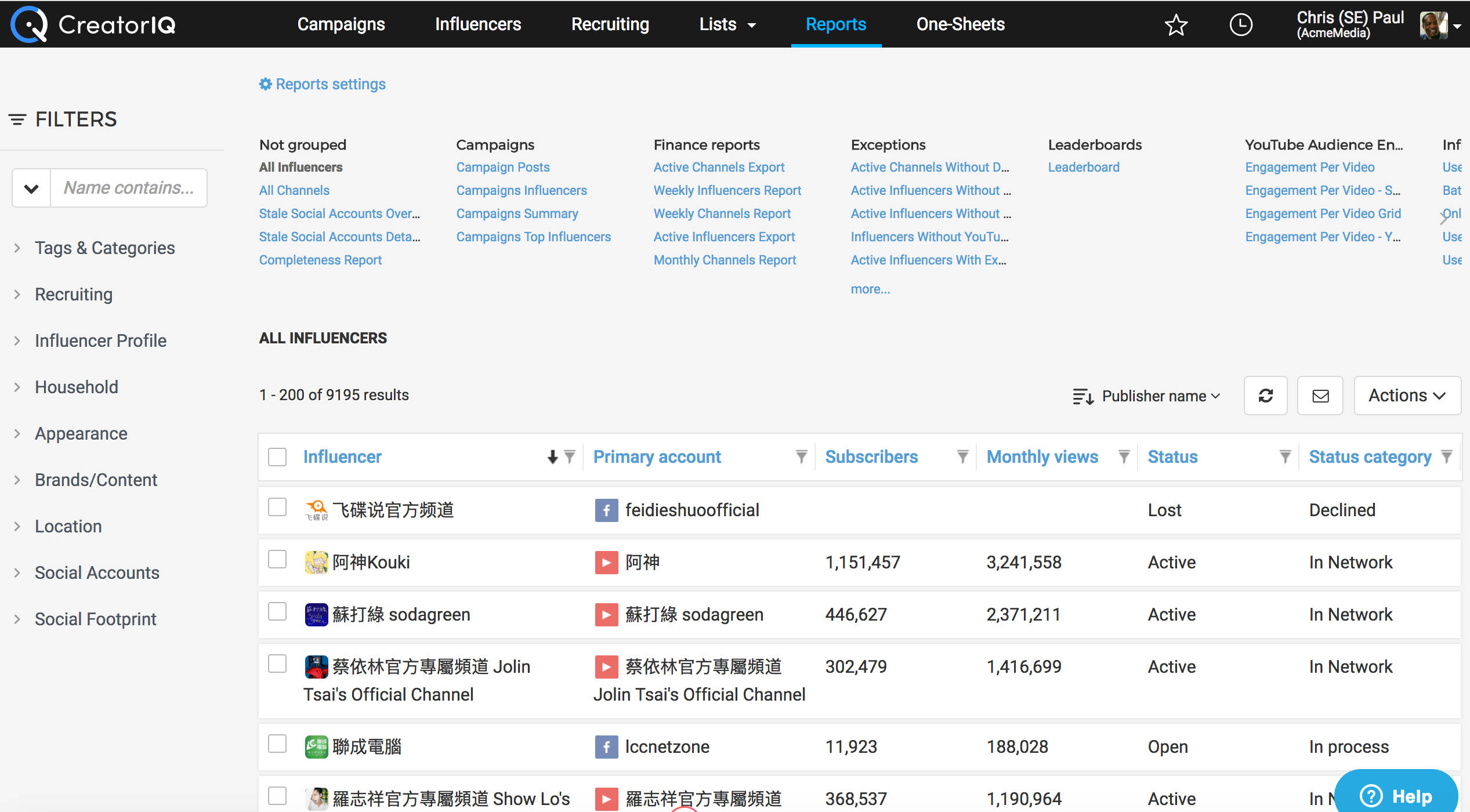Open the Weekly Influencers Report link

(727, 190)
